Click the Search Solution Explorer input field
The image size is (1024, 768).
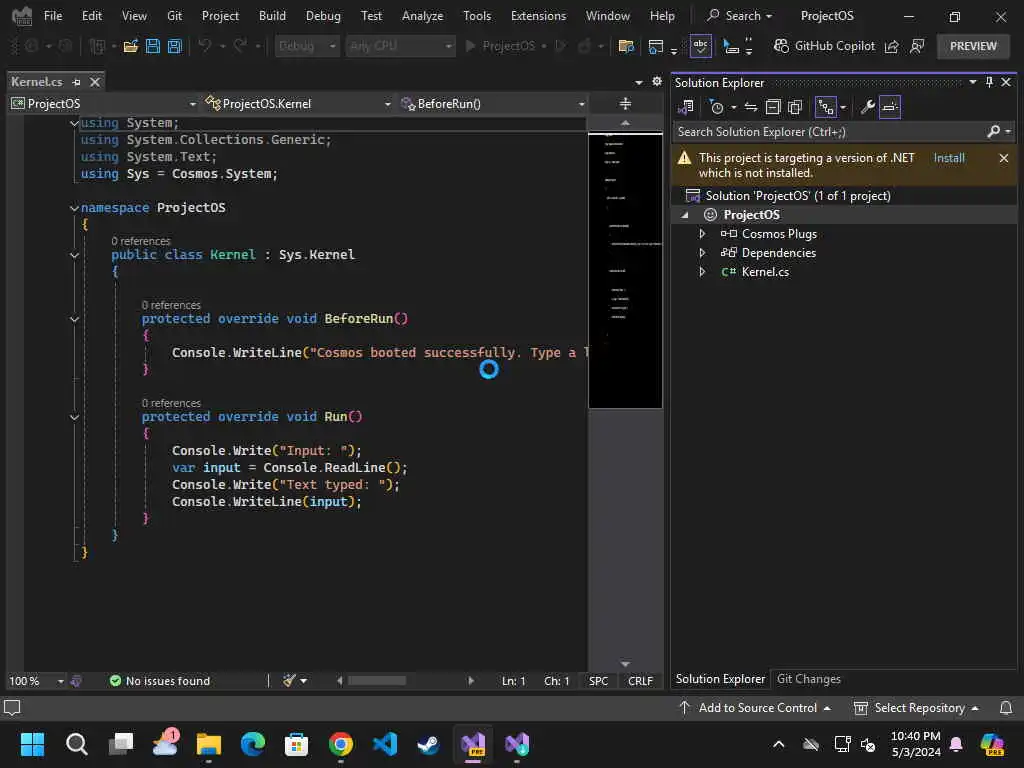(829, 132)
